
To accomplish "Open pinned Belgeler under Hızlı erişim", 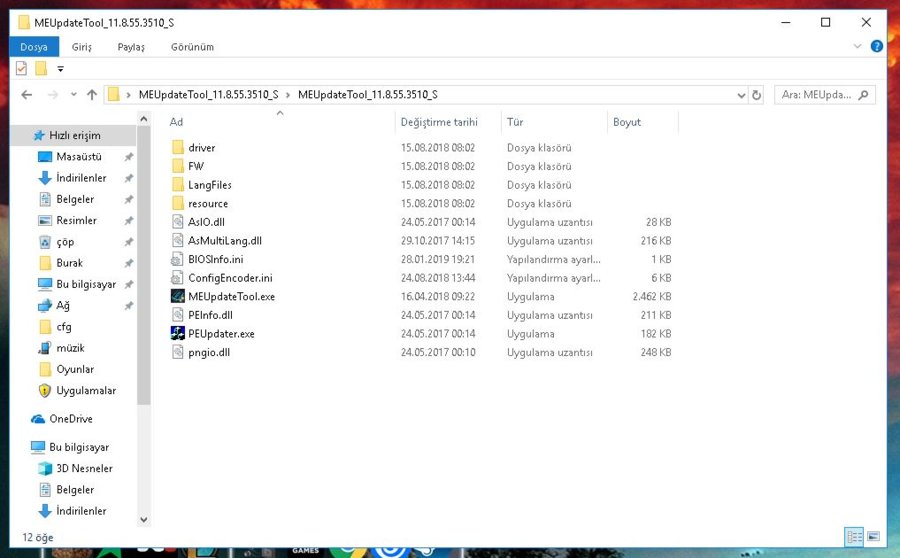I will (x=75, y=199).
